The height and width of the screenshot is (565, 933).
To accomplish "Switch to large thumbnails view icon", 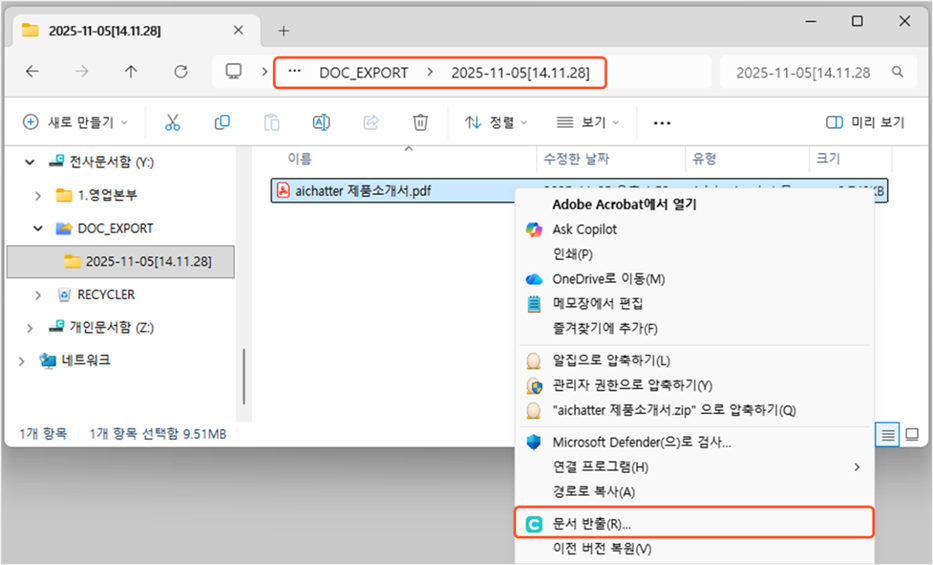I will (x=912, y=434).
